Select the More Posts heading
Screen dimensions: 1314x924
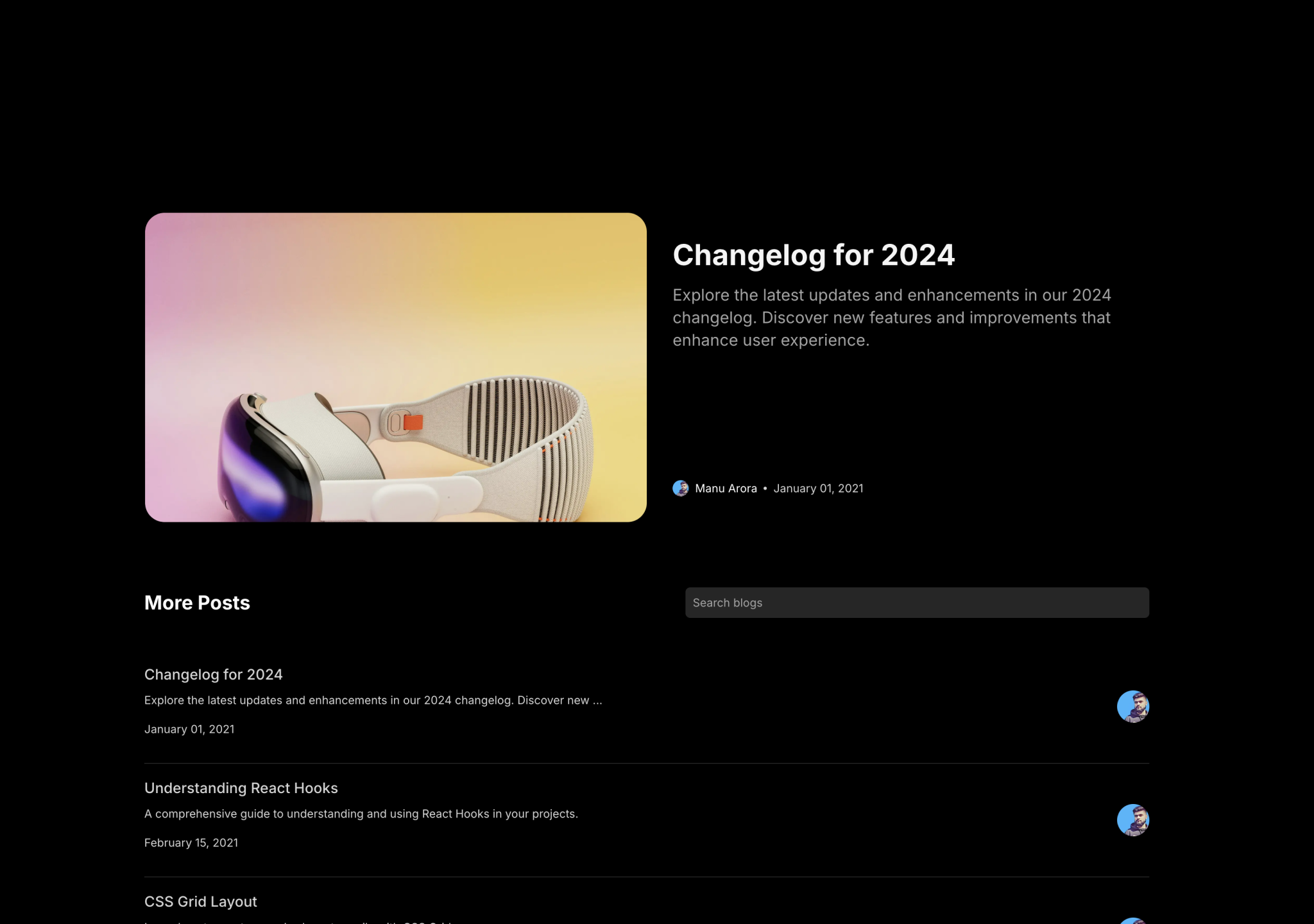[197, 603]
